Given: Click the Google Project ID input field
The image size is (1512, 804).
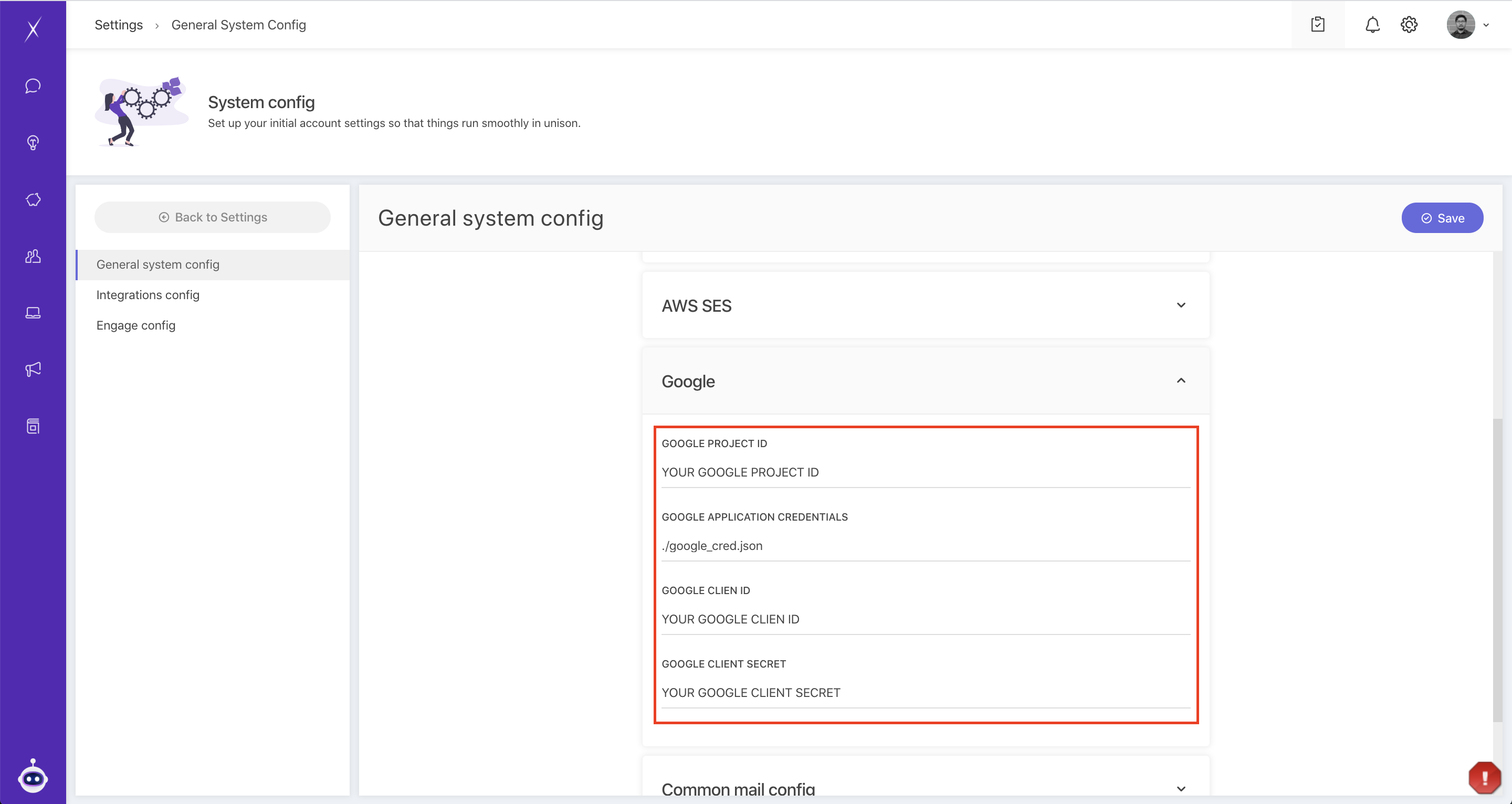Looking at the screenshot, I should click(925, 472).
